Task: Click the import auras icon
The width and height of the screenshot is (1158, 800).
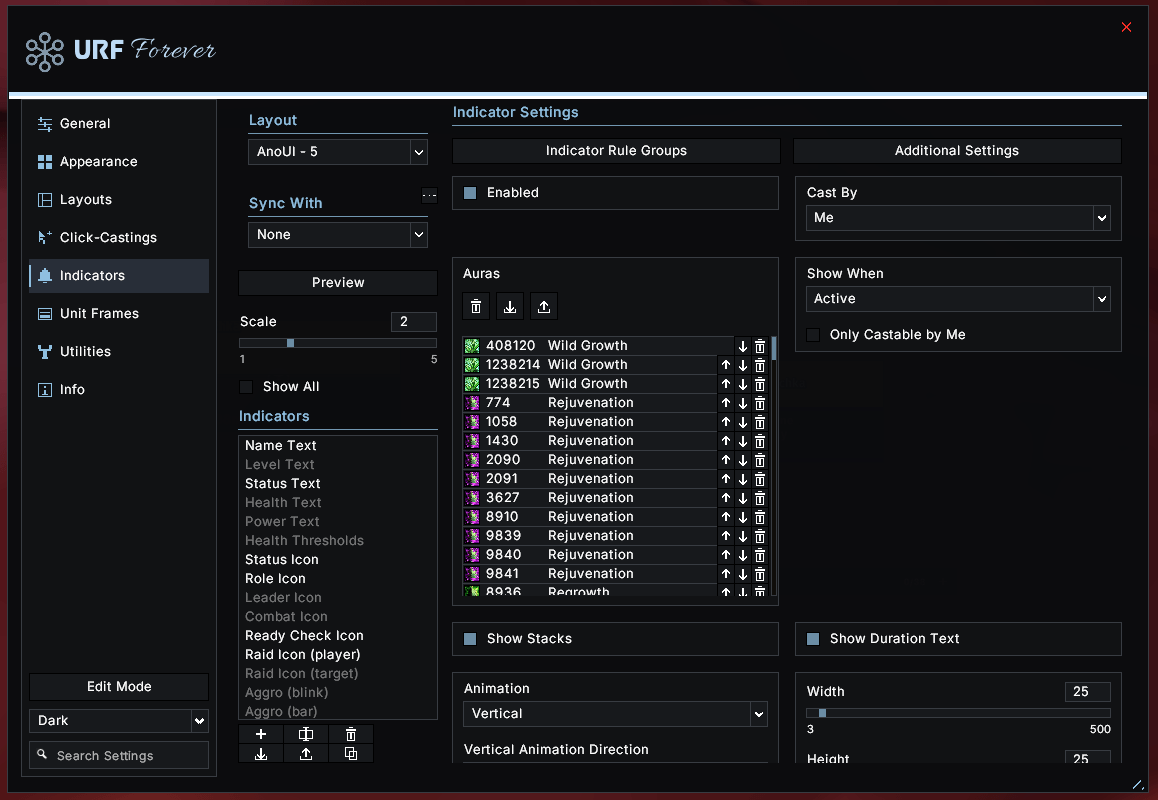Action: pos(510,307)
